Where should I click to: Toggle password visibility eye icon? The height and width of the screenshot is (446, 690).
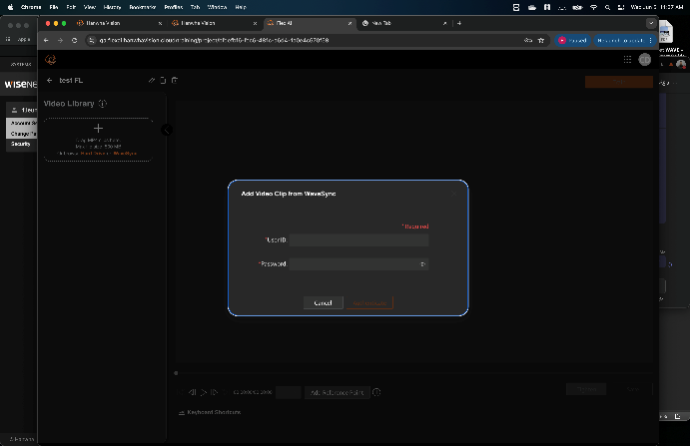423,264
